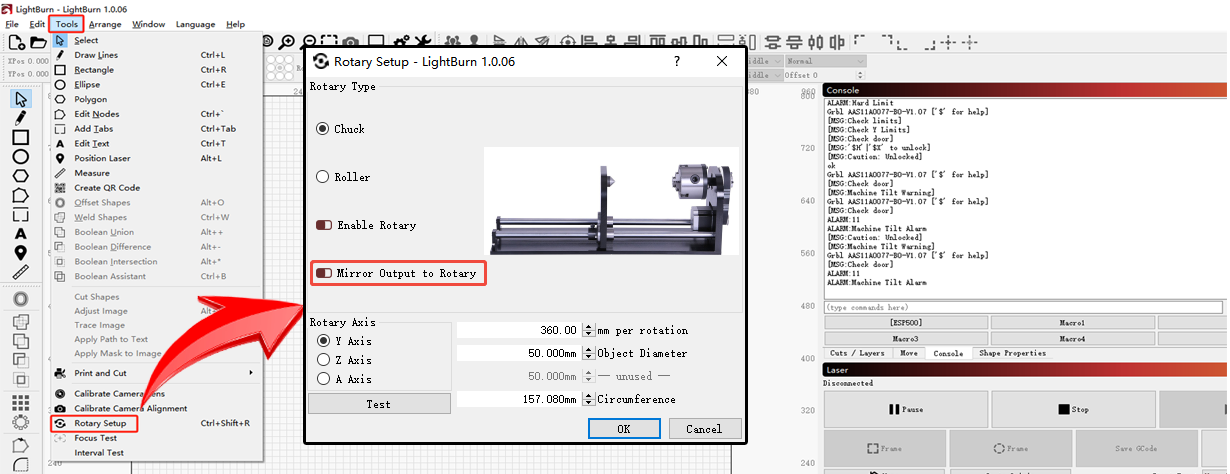1230x474 pixels.
Task: Select the pencil Draw Lines tool in left toolbar
Action: [x=20, y=117]
